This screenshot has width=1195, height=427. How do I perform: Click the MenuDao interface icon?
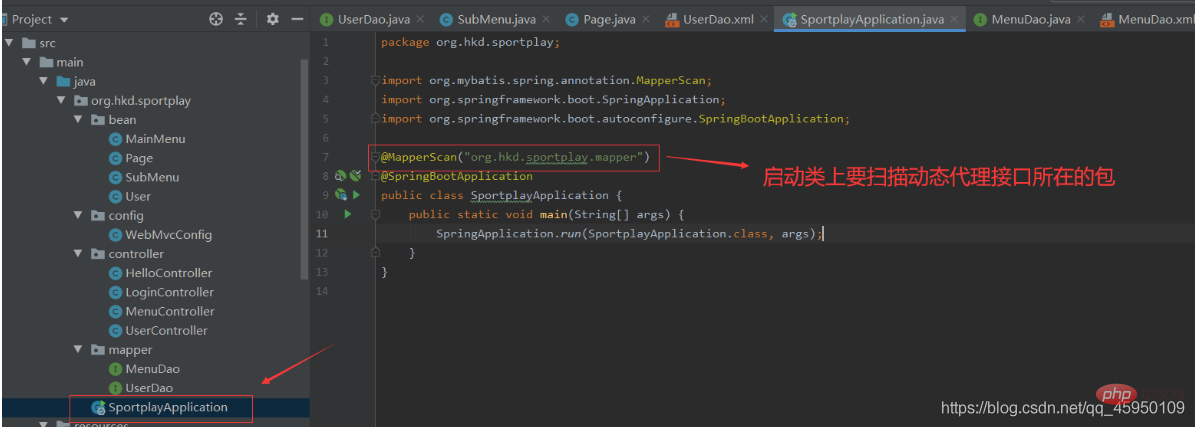115,369
